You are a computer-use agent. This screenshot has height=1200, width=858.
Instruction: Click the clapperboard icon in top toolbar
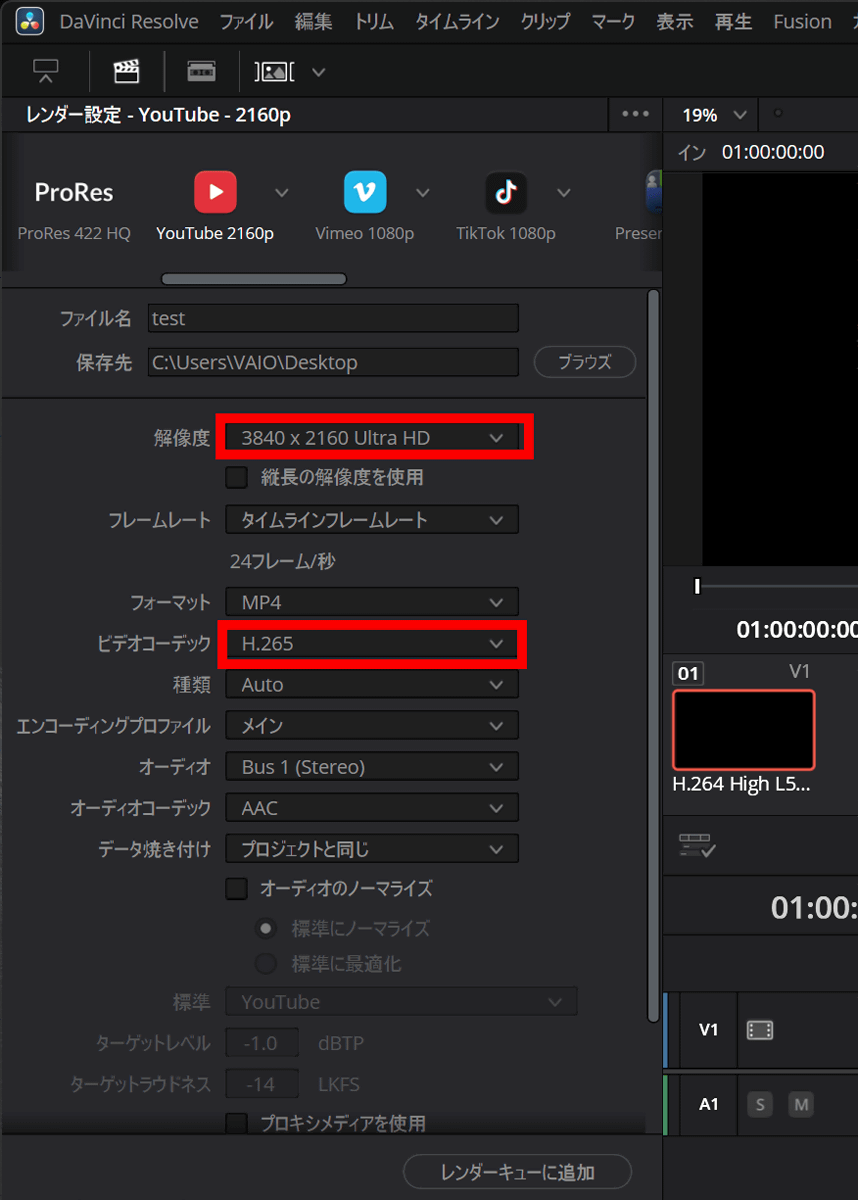click(x=126, y=71)
